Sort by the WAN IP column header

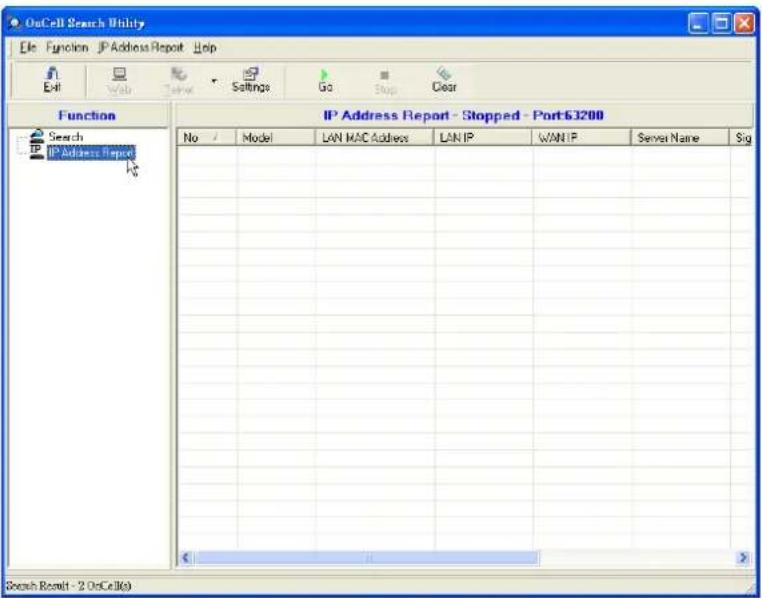pos(581,137)
